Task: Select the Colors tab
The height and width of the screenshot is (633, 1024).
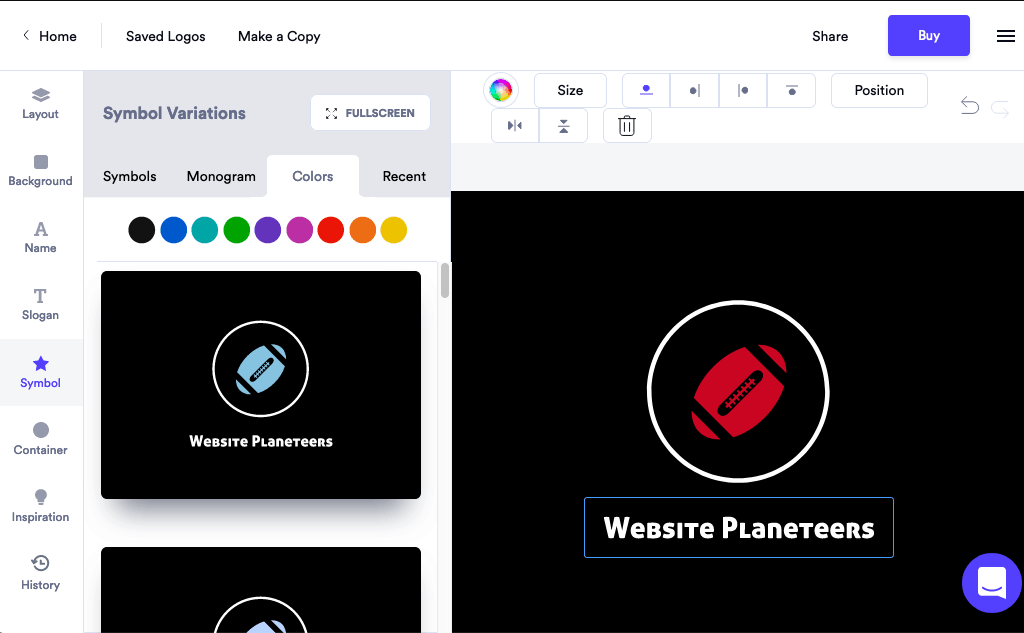Action: pyautogui.click(x=313, y=176)
